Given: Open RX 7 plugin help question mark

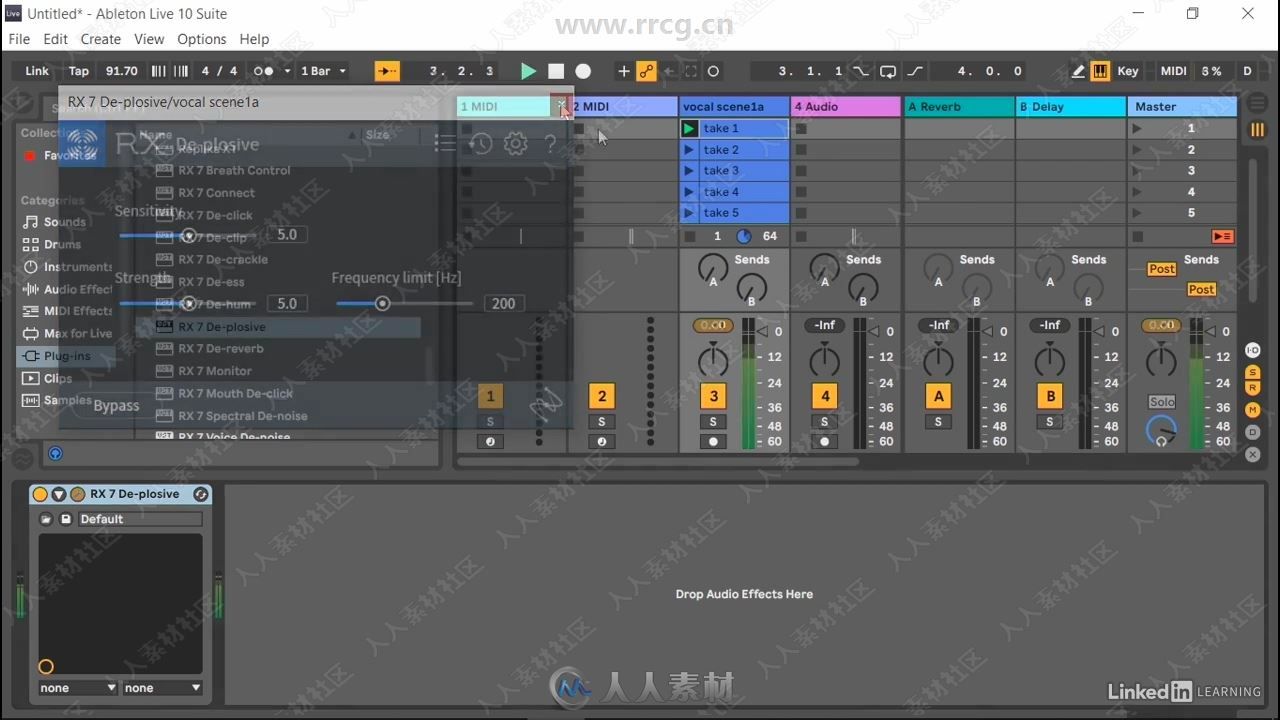Looking at the screenshot, I should pyautogui.click(x=550, y=144).
